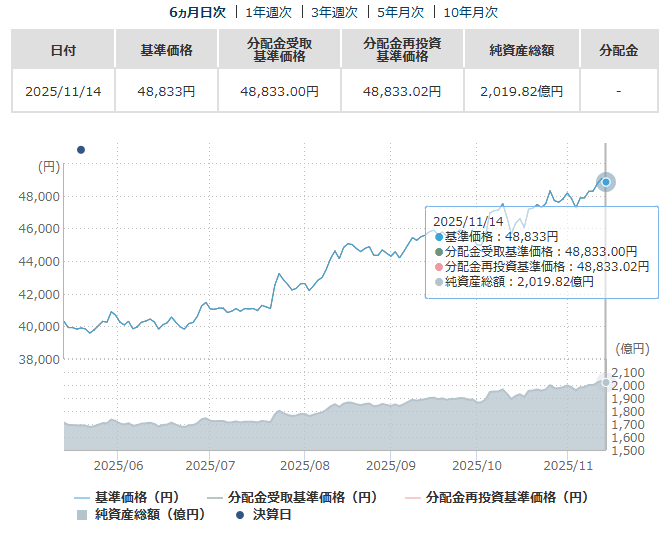Click the 分配金 column header
671x533 pixels.
coord(618,49)
